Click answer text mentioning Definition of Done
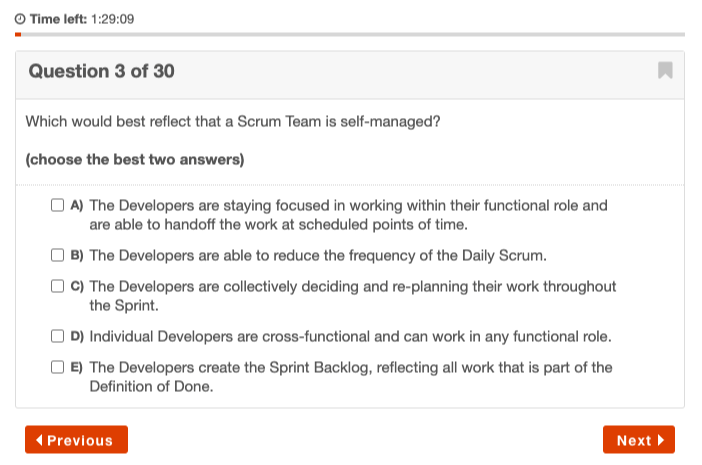The width and height of the screenshot is (702, 465). (x=351, y=377)
